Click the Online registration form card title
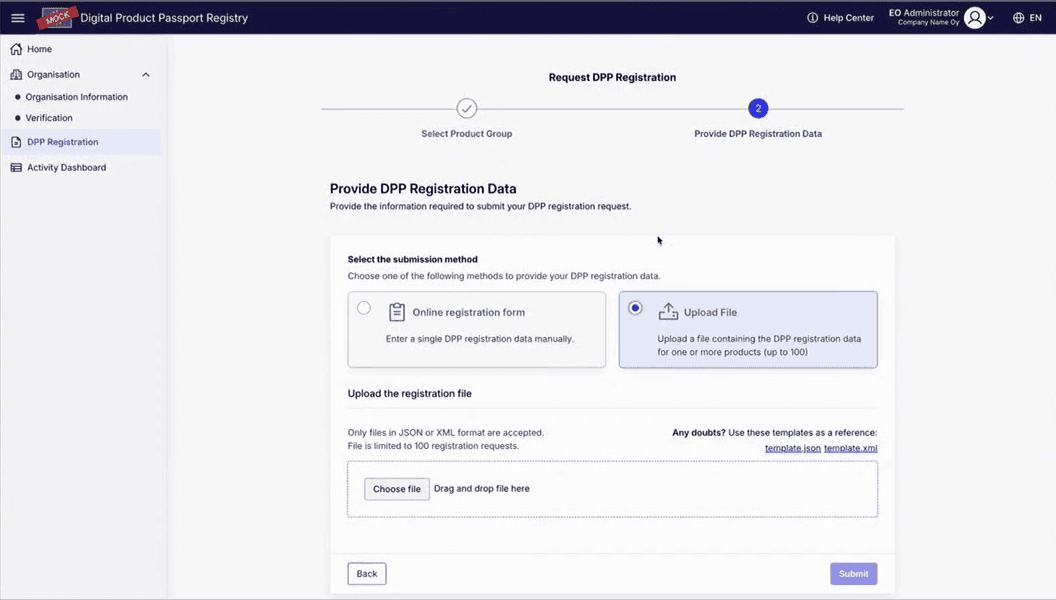Viewport: 1056px width, 600px height. click(469, 312)
